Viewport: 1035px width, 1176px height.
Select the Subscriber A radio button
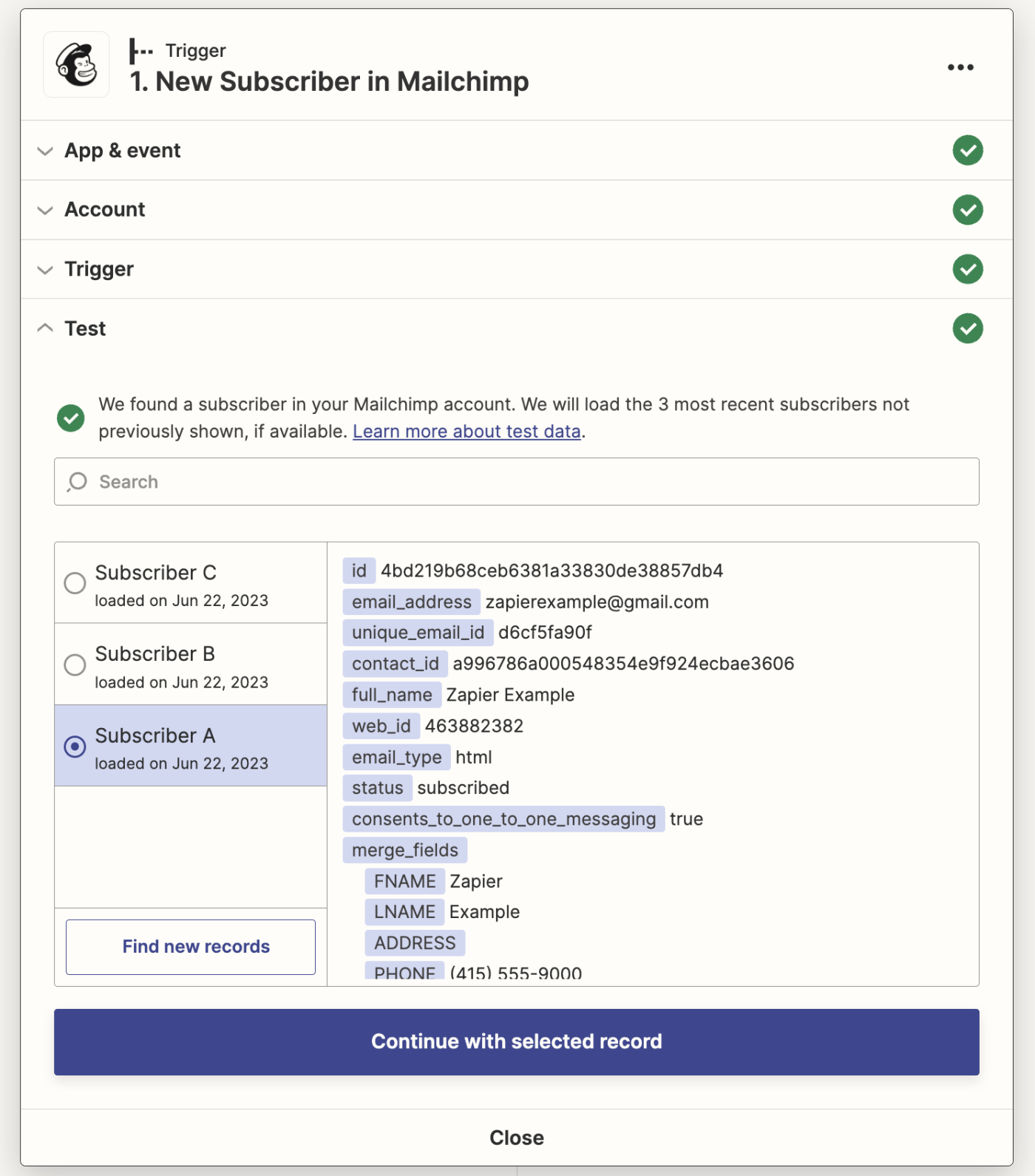tap(75, 747)
